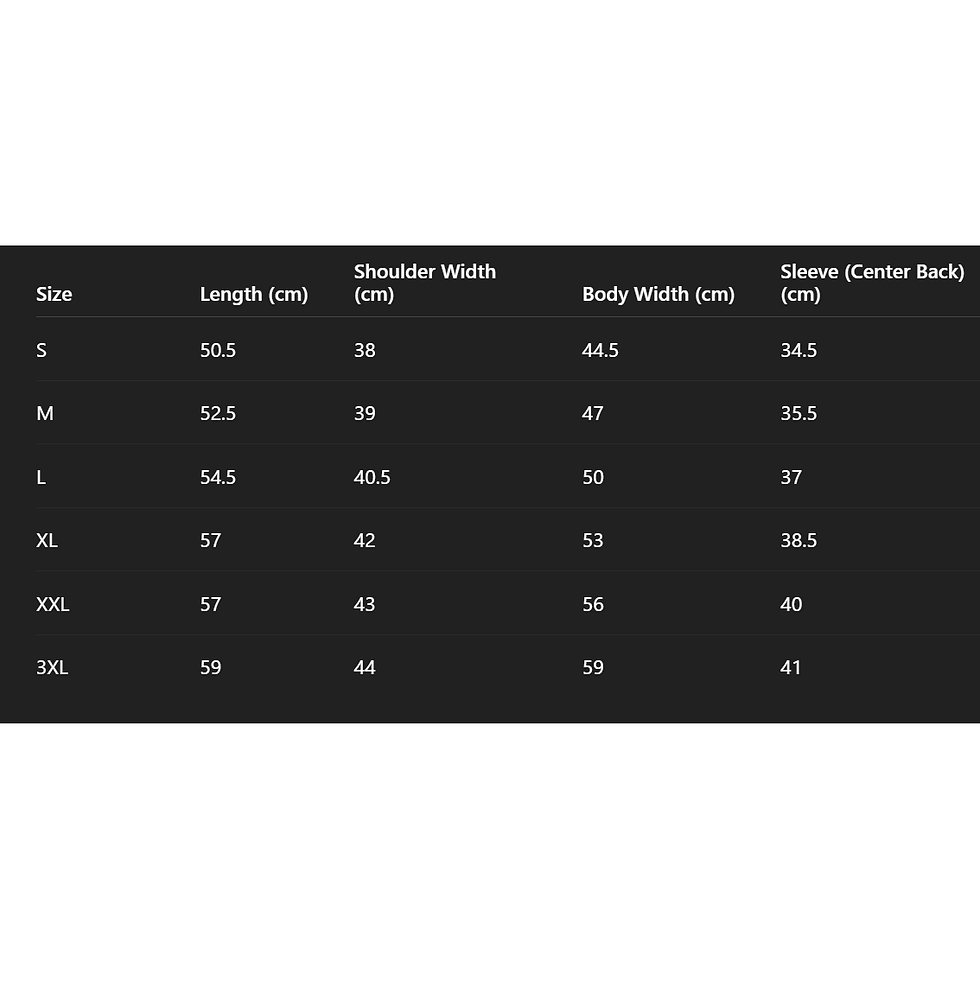Click the Size column header
The image size is (980, 981).
pos(54,294)
